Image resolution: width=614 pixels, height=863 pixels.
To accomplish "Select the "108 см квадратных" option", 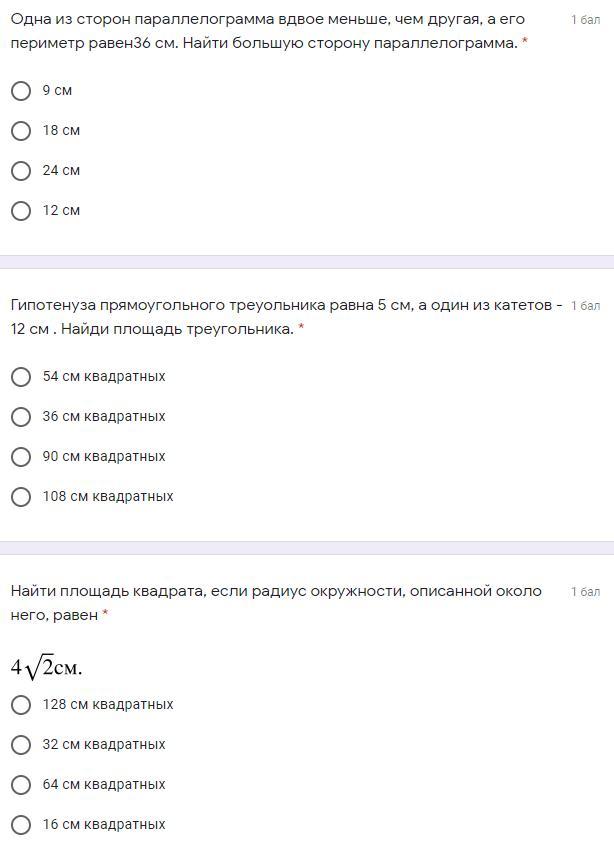I will [x=21, y=497].
